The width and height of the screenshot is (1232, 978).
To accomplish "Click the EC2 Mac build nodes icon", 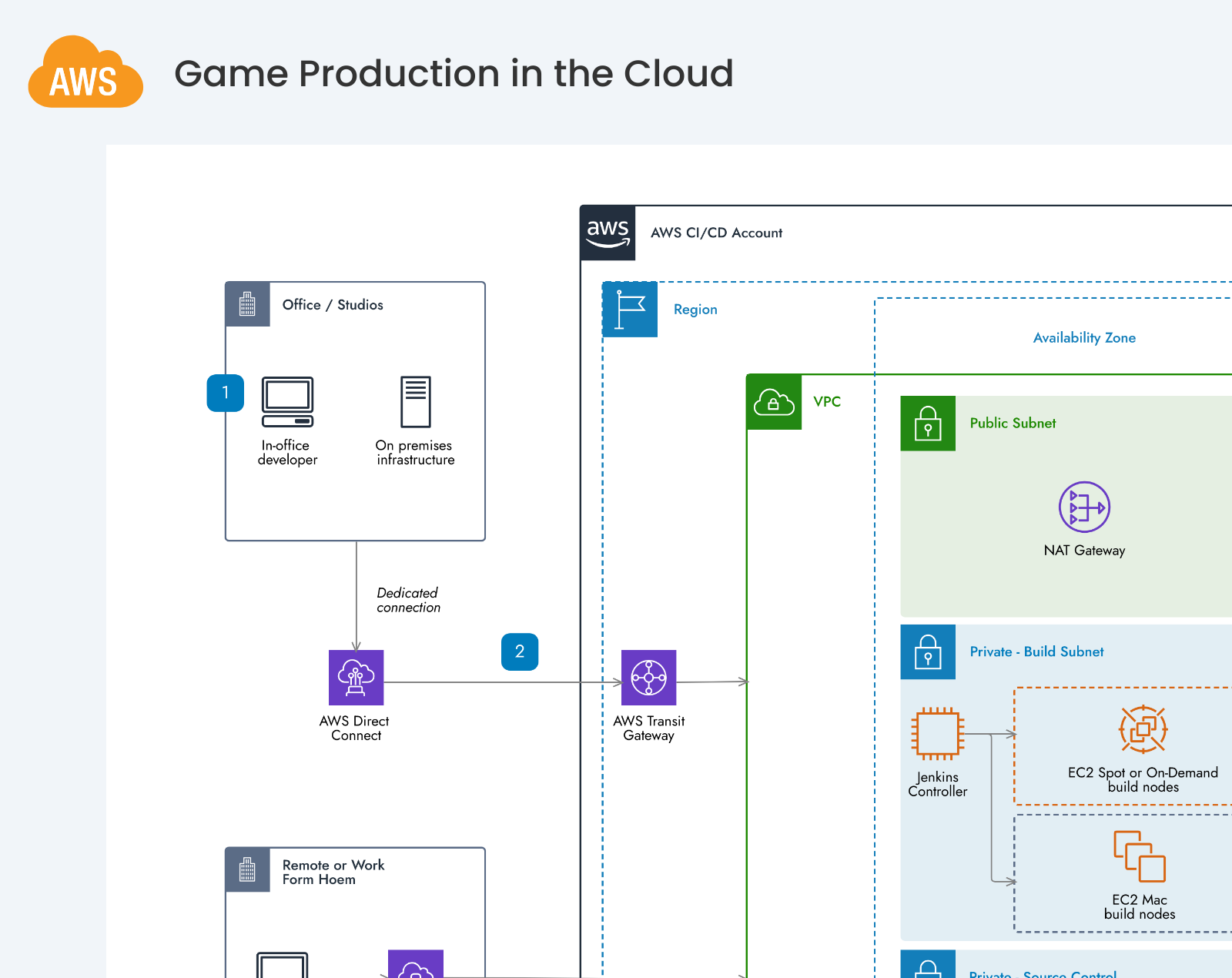I will [x=1139, y=856].
